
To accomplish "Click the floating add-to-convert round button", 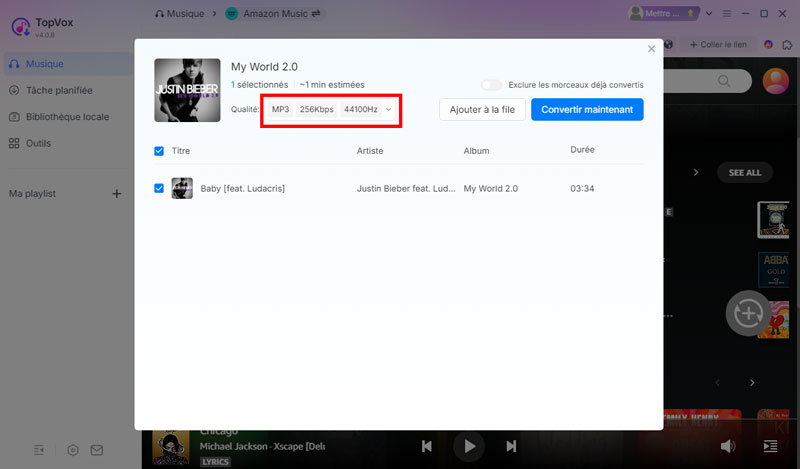I will pyautogui.click(x=748, y=313).
